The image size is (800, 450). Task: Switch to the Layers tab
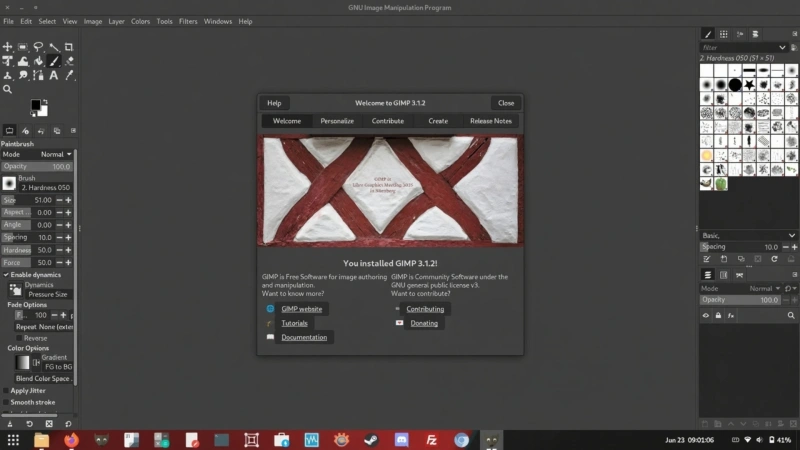click(708, 275)
